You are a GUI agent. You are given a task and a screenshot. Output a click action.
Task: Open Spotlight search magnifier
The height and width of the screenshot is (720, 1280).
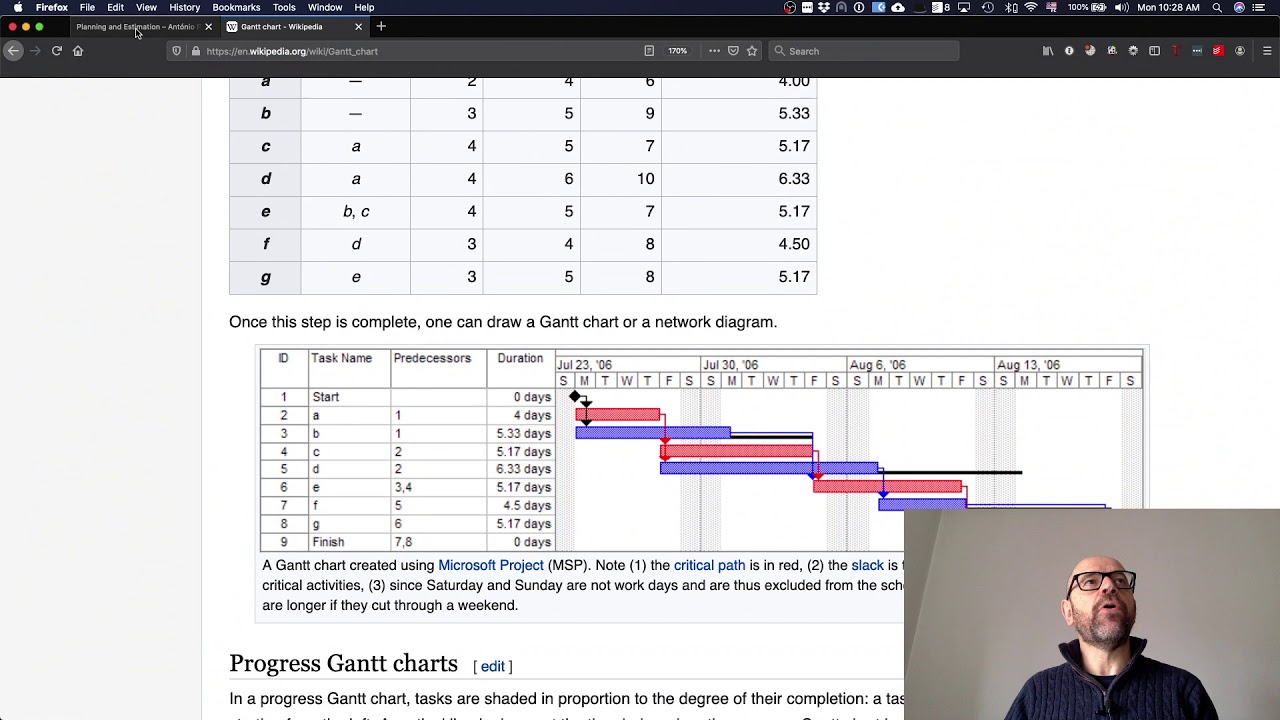pos(1217,8)
